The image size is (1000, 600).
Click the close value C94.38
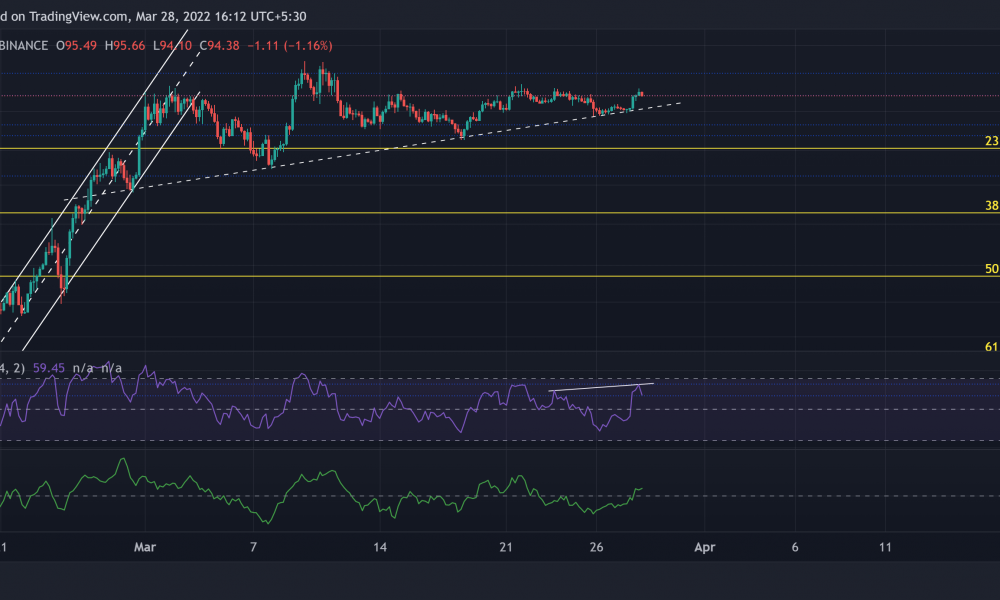point(219,46)
